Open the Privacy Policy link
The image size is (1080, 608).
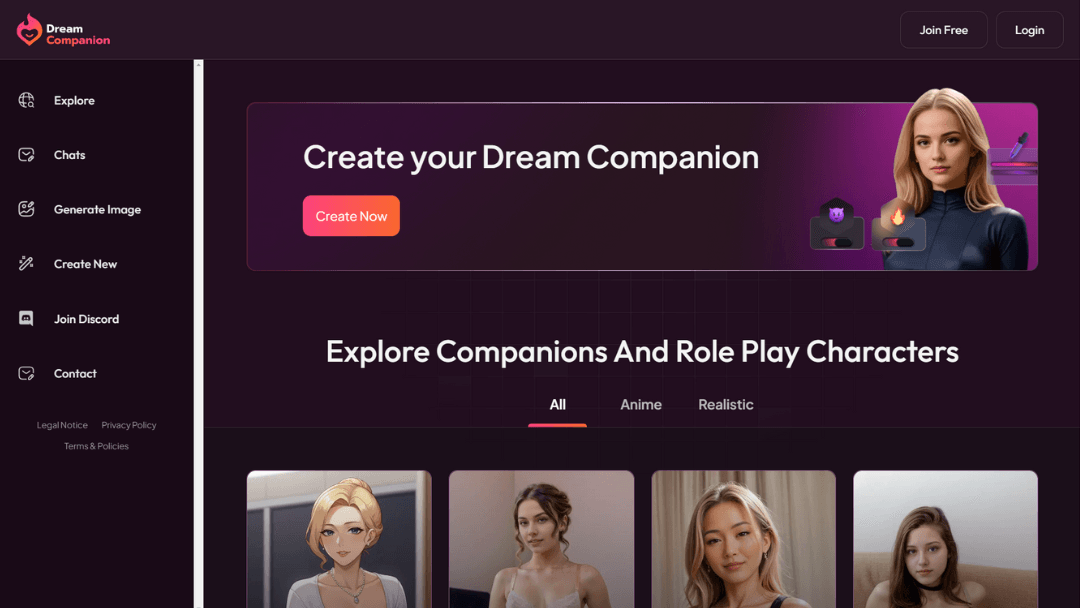click(129, 426)
